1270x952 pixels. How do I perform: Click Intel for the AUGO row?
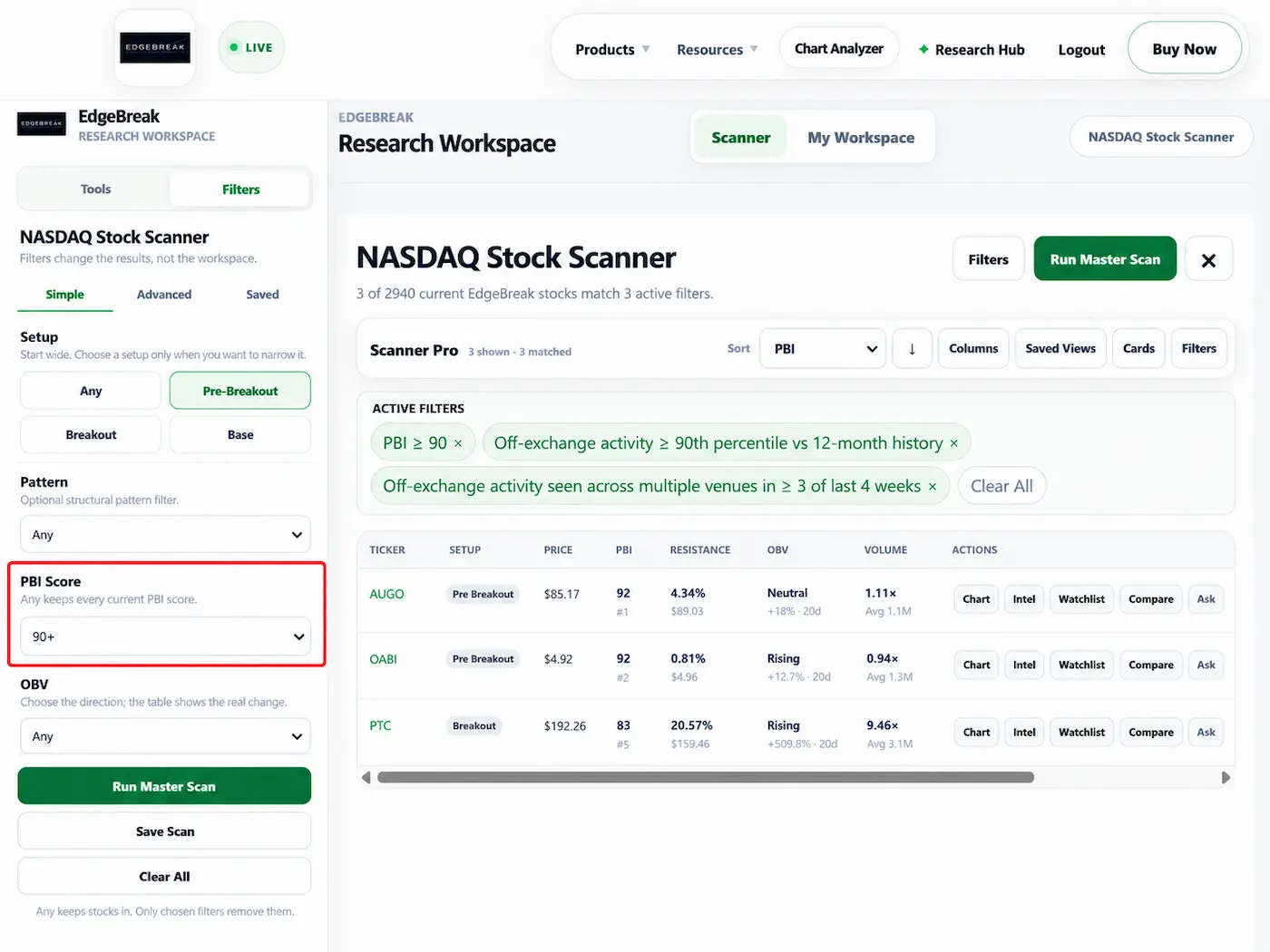[x=1024, y=598]
